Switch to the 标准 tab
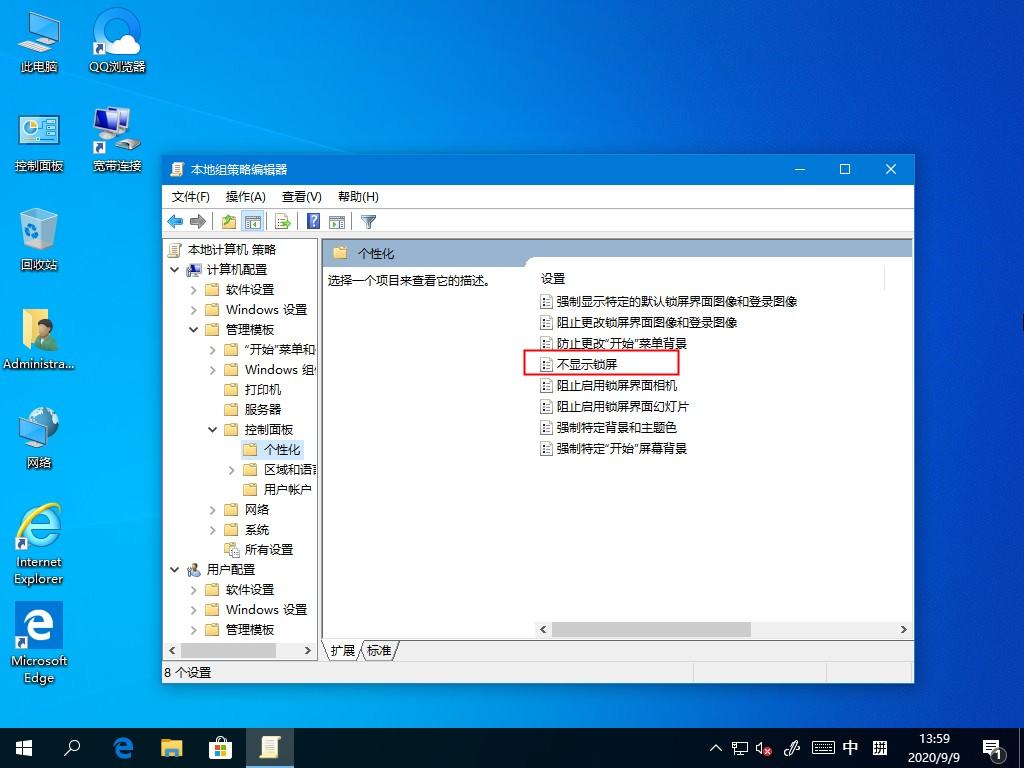The image size is (1024, 768). (379, 650)
